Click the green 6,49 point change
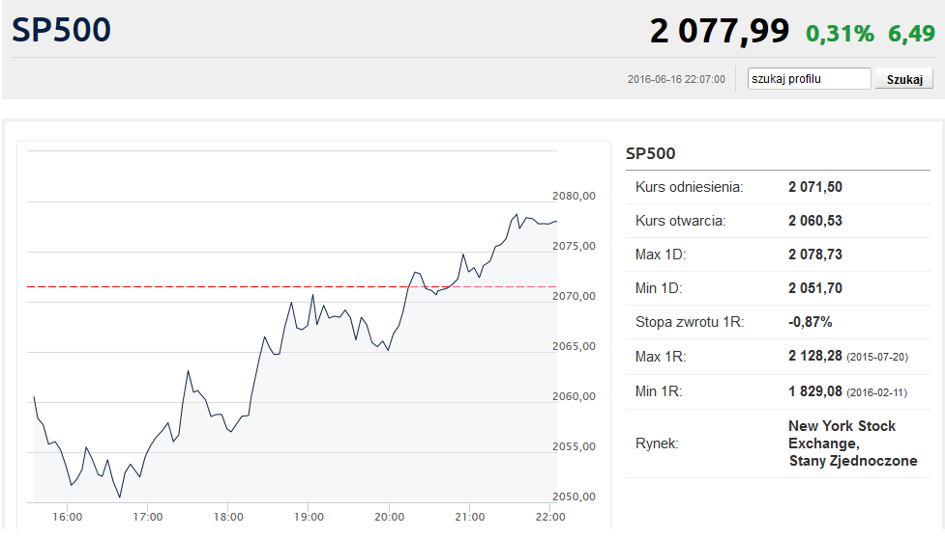The image size is (945, 537). click(x=911, y=34)
